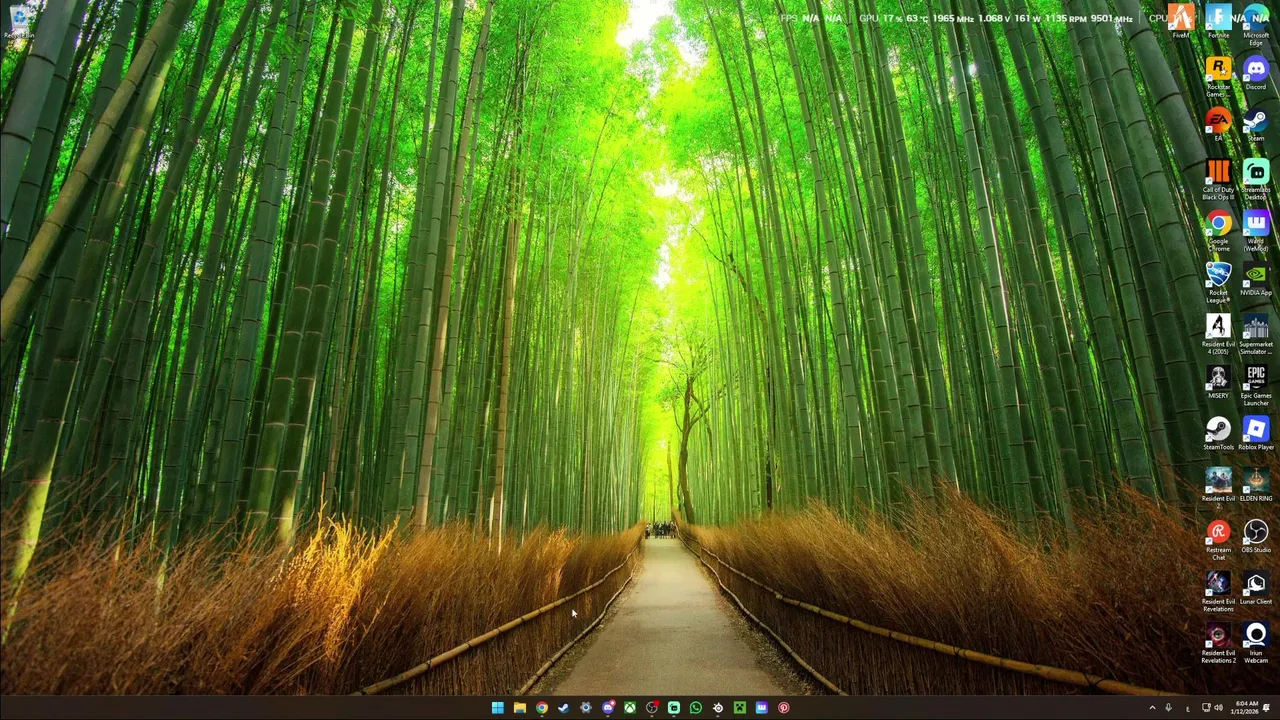Select the Resident Evil 2 shortcut

click(x=1218, y=489)
